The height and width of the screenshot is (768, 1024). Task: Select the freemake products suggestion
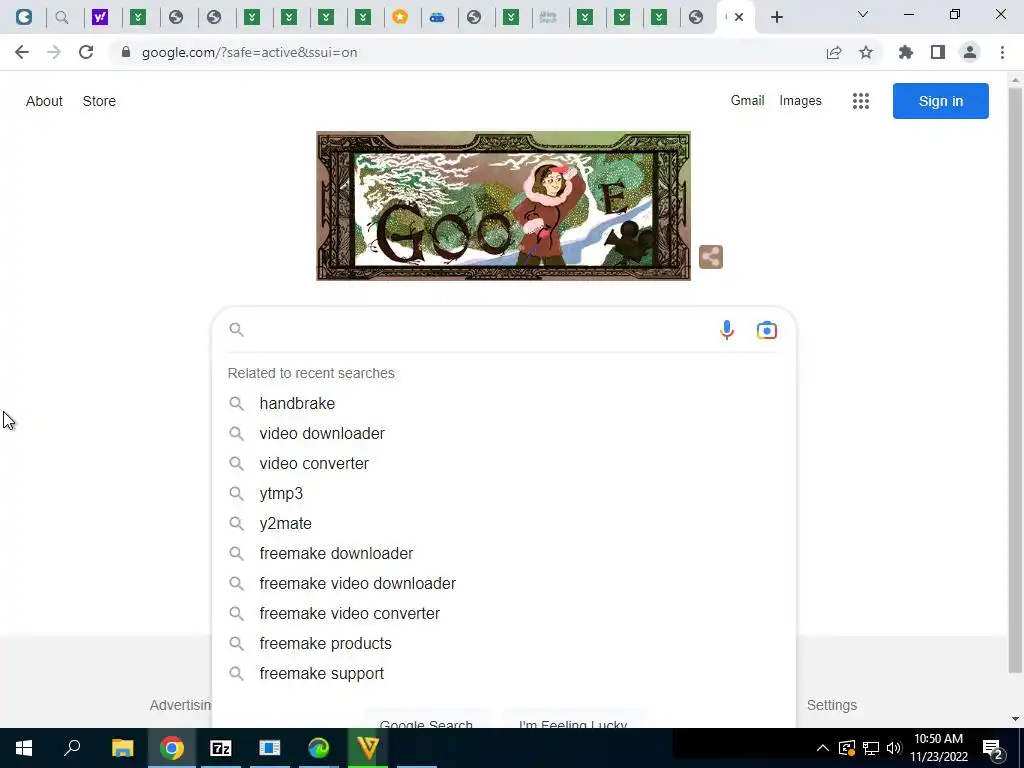pyautogui.click(x=503, y=644)
